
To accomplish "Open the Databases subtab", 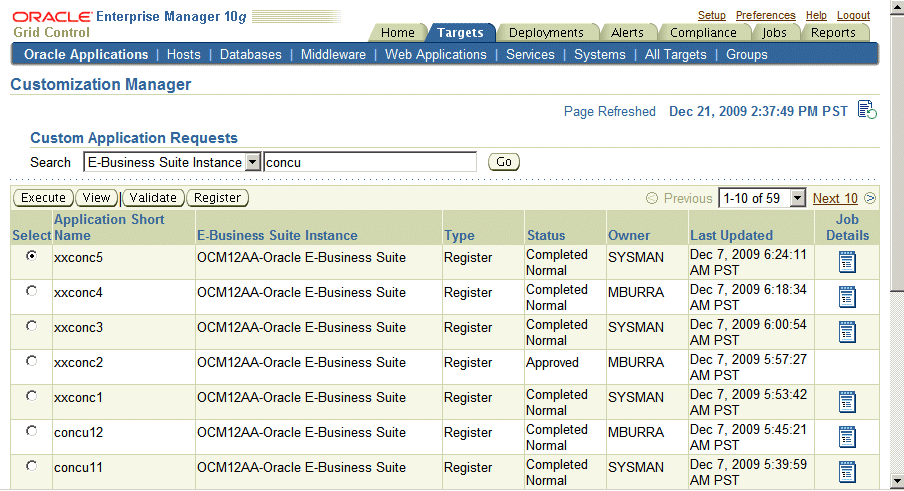I will [x=251, y=55].
